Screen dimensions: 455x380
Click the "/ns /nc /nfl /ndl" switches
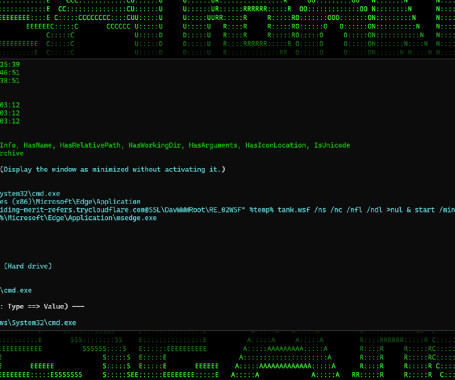(x=348, y=210)
